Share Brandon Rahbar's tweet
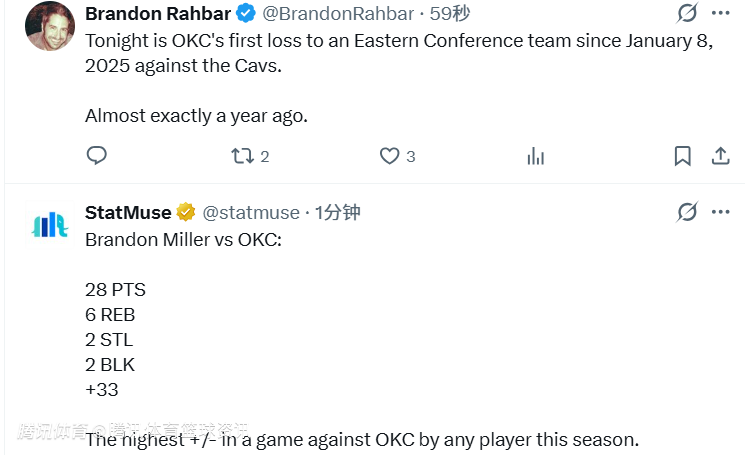 (x=720, y=156)
